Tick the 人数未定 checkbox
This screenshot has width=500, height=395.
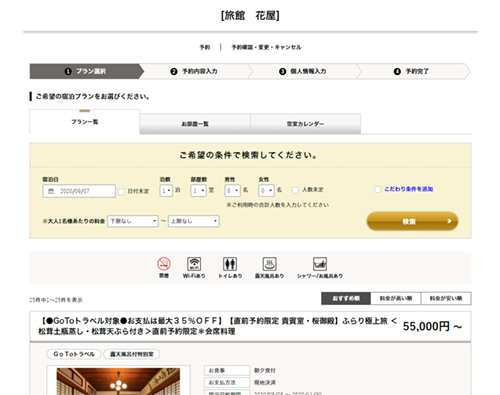(295, 190)
